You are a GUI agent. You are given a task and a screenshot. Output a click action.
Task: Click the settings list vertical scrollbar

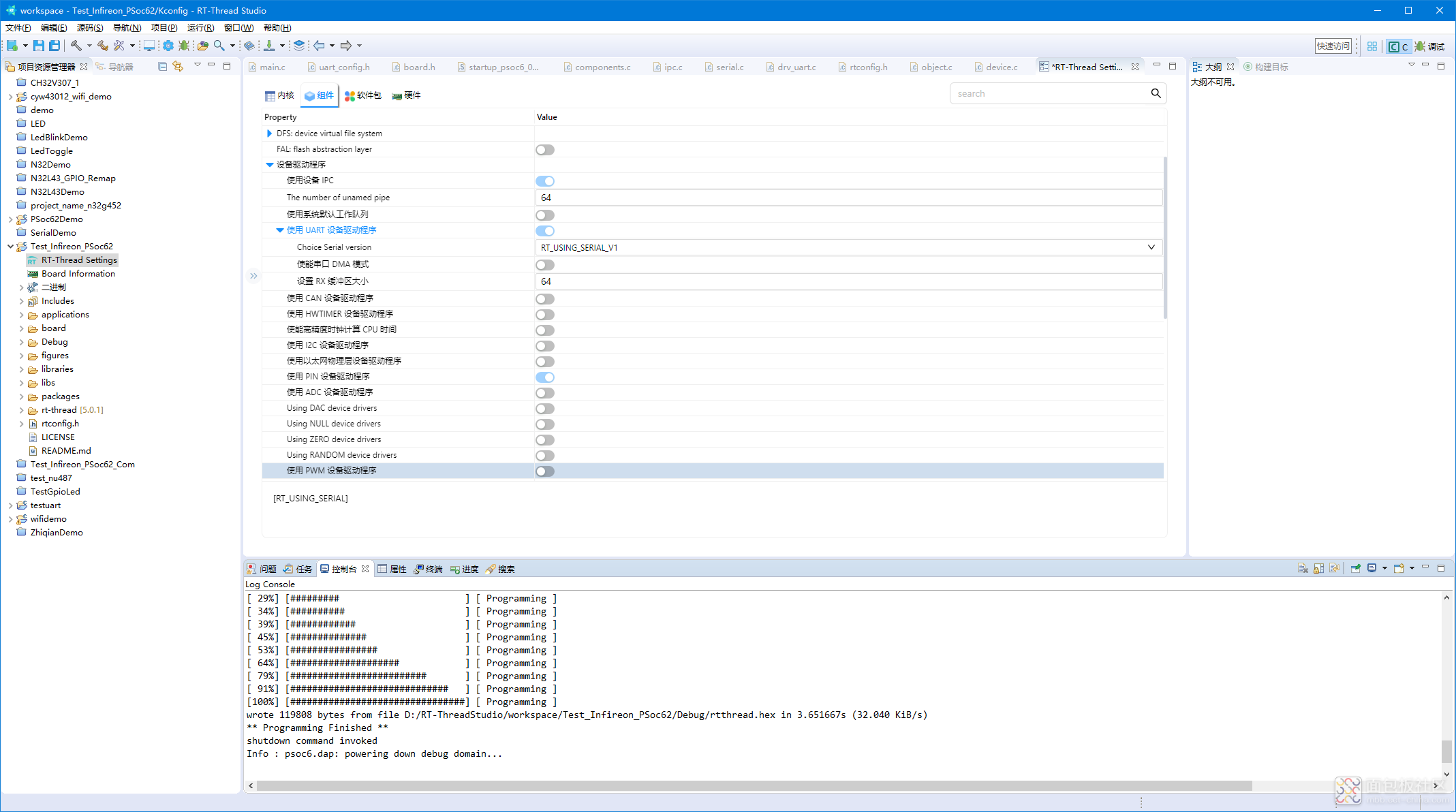coord(1165,238)
